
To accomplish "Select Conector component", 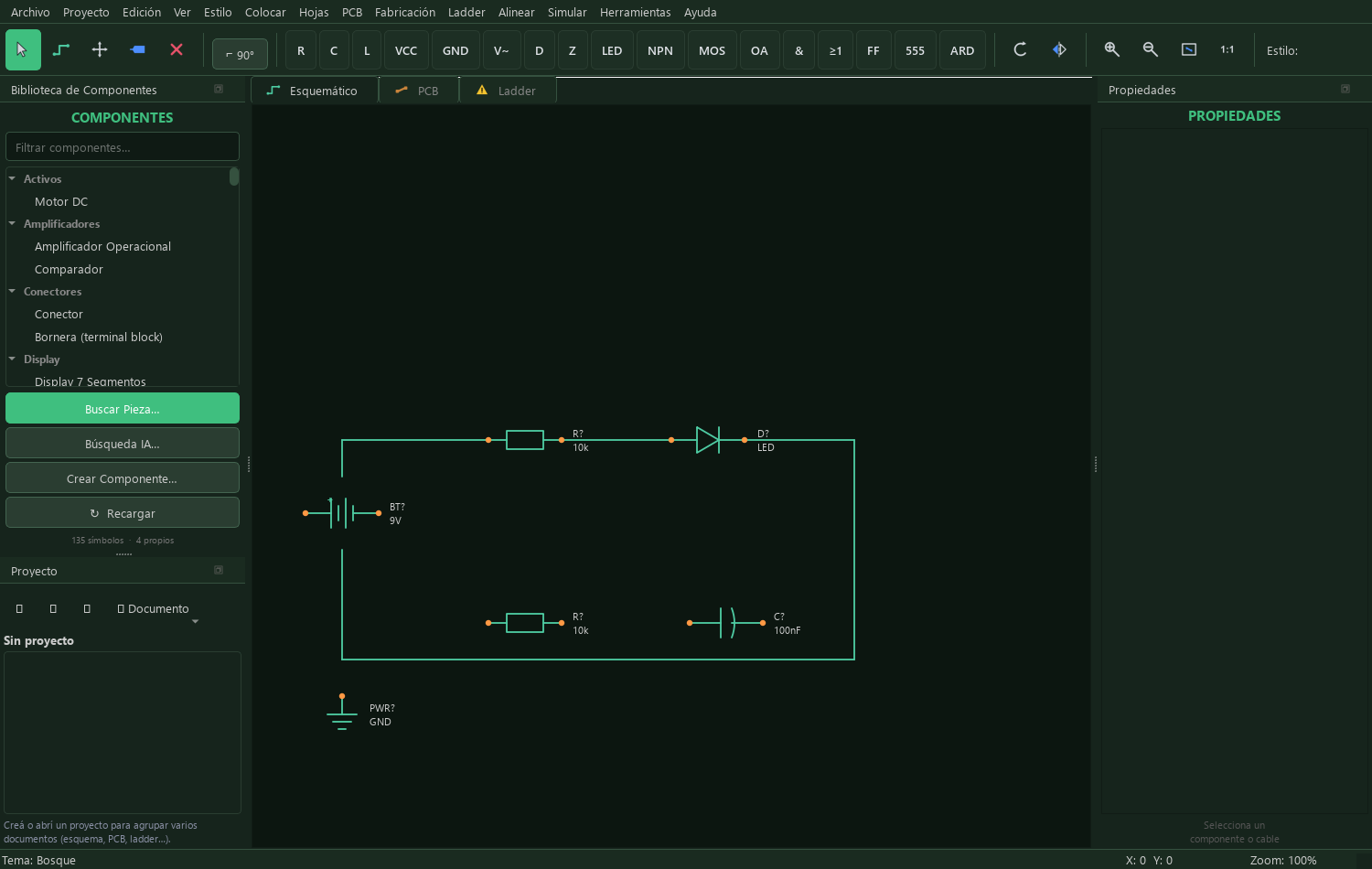I will pos(59,314).
